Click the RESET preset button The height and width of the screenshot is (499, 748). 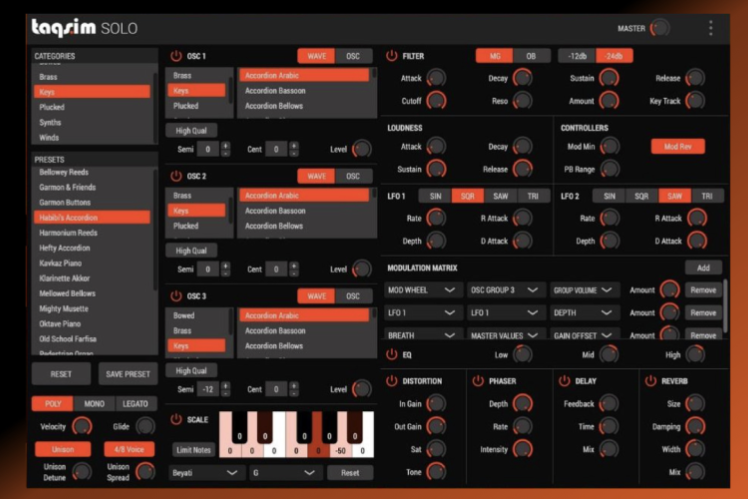[x=61, y=374]
